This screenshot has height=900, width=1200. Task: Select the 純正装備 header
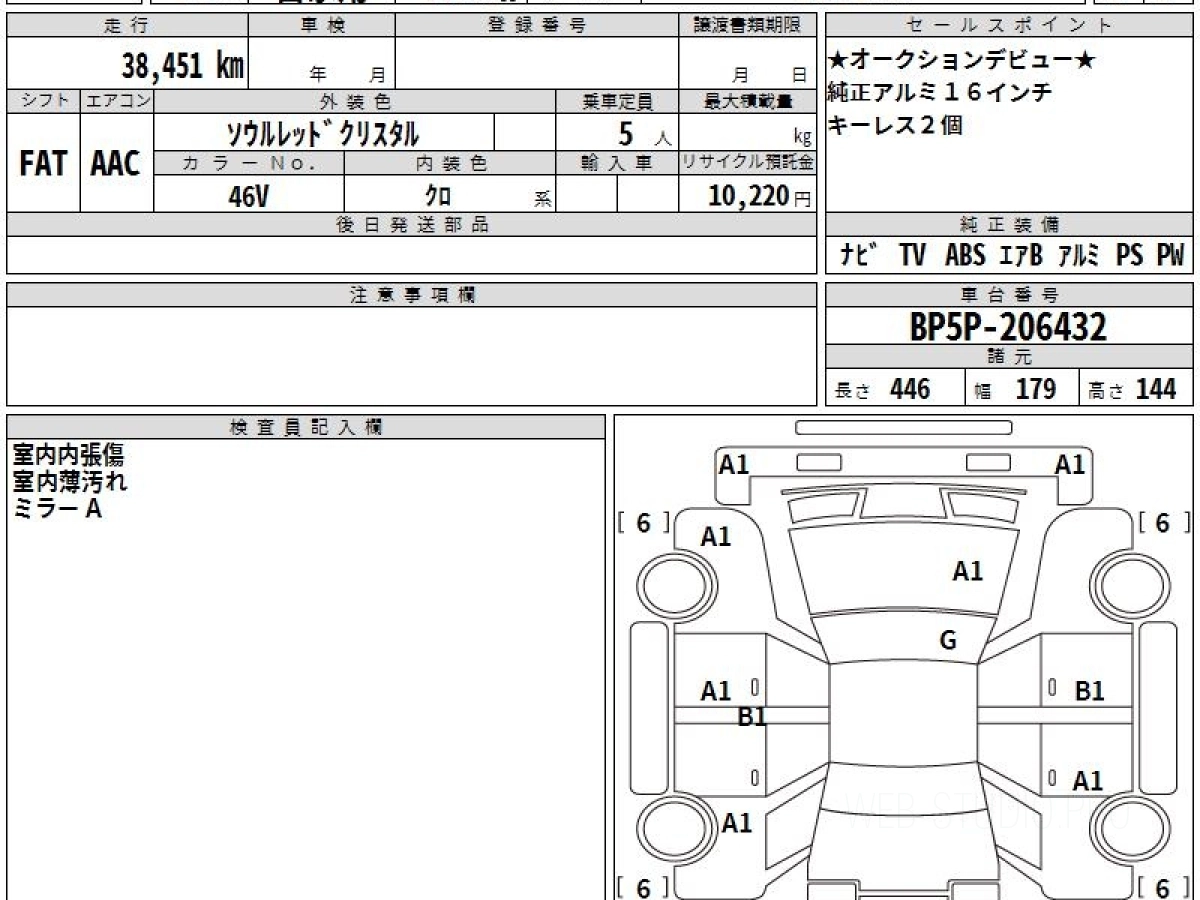pos(1009,225)
